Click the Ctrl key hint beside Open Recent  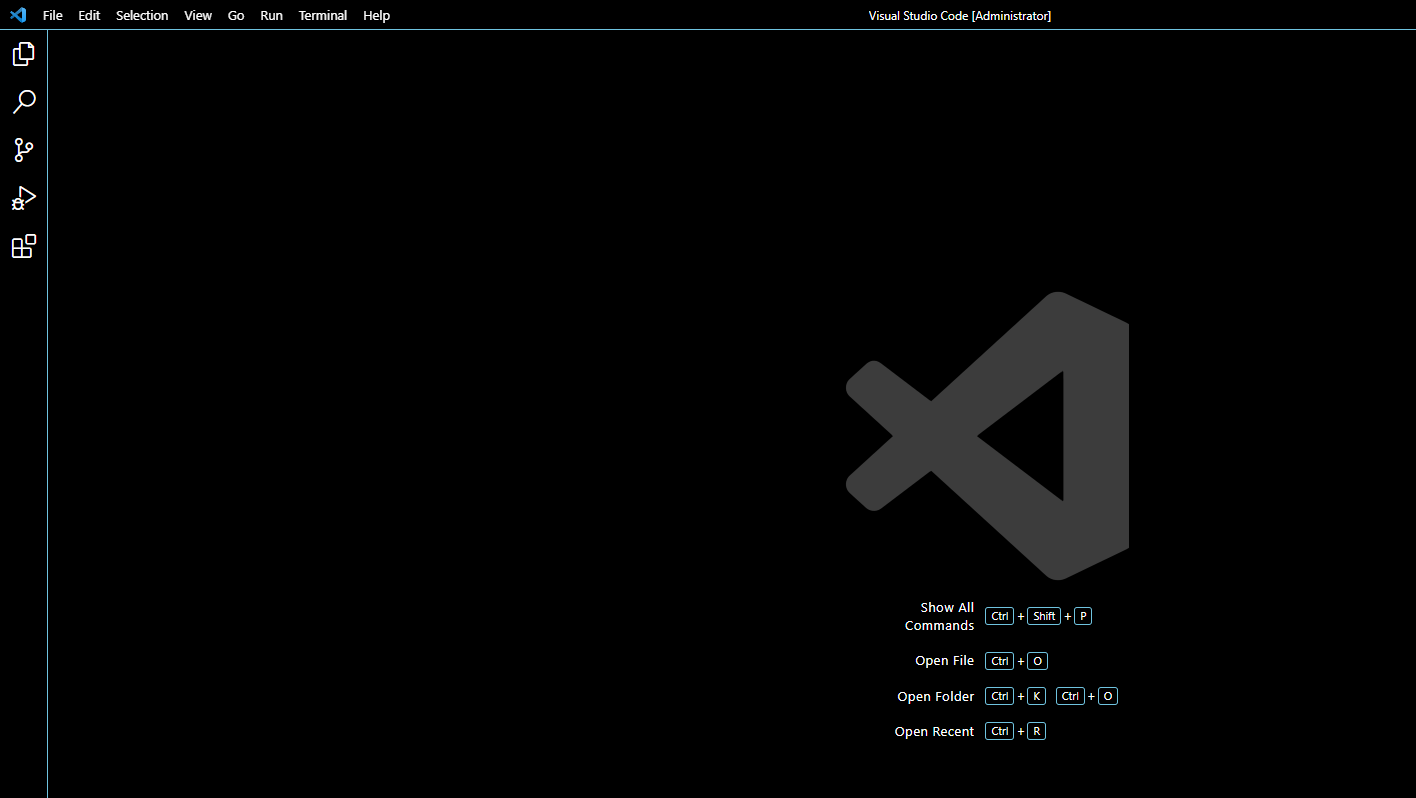(1000, 732)
